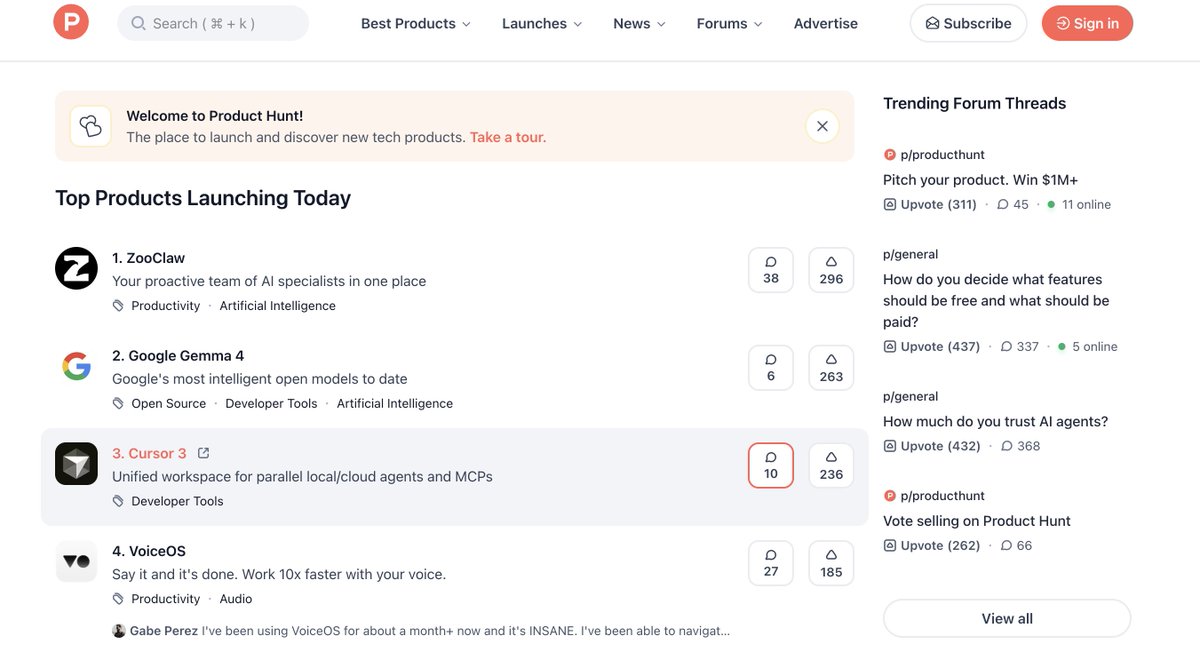Toggle upvote on VoiceOS
This screenshot has width=1200, height=652.
click(x=831, y=563)
